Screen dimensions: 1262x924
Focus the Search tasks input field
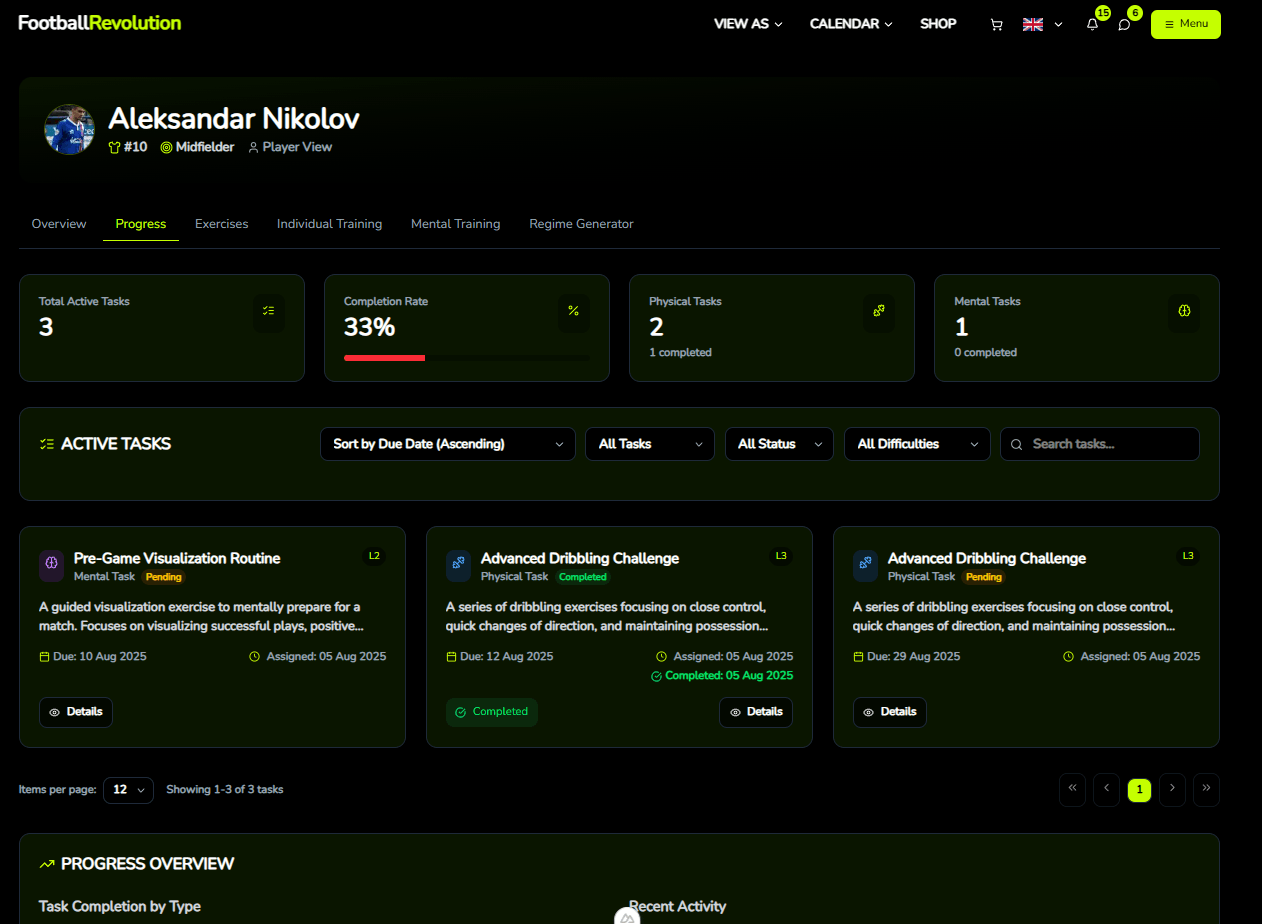pos(1100,444)
